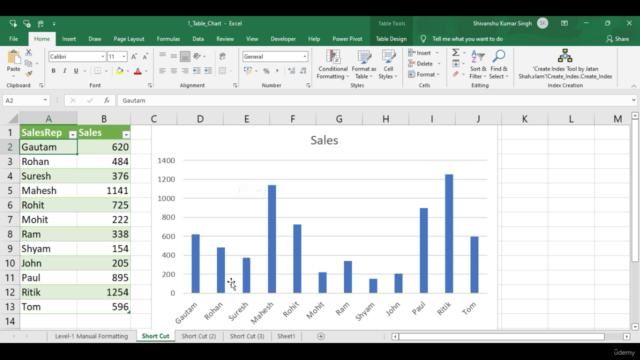The width and height of the screenshot is (640, 360).
Task: Click the Wrap Text icon
Action: pos(222,56)
